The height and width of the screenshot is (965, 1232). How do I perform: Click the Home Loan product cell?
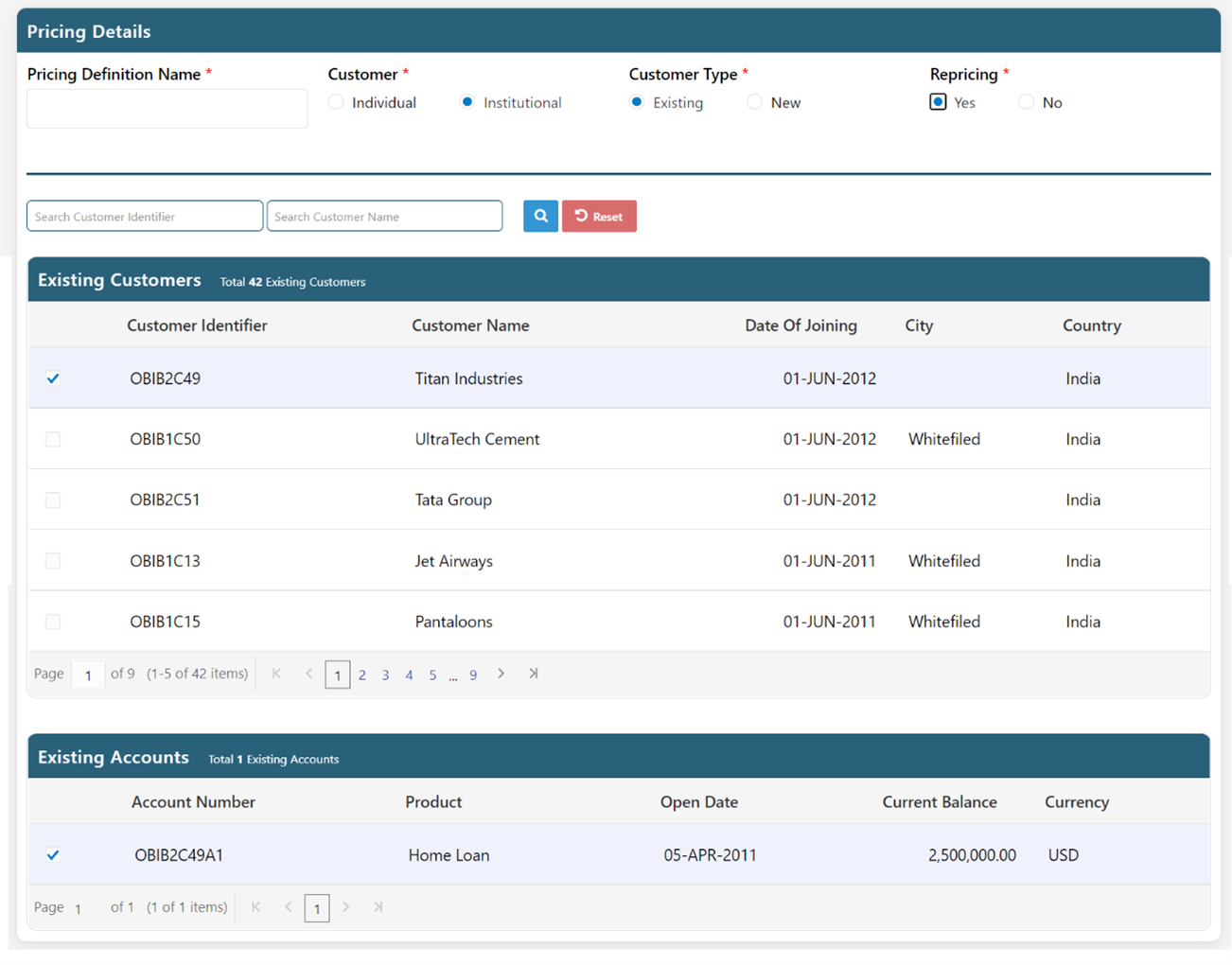(449, 855)
